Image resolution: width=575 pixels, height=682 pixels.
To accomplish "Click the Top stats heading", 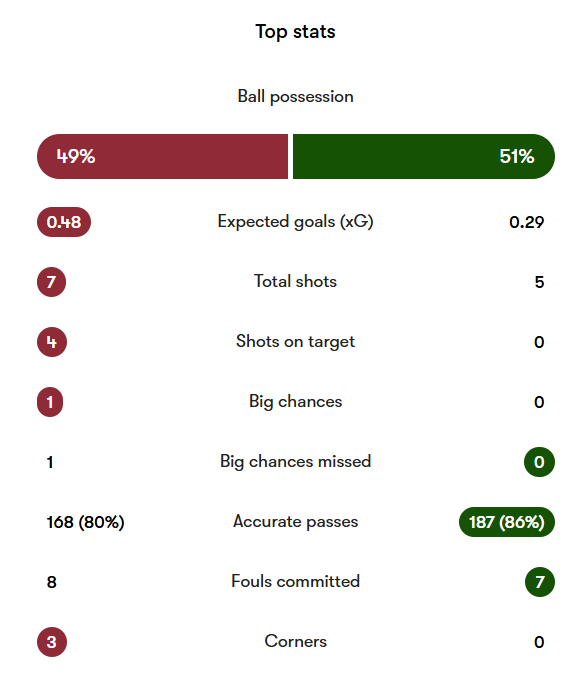I will [295, 32].
